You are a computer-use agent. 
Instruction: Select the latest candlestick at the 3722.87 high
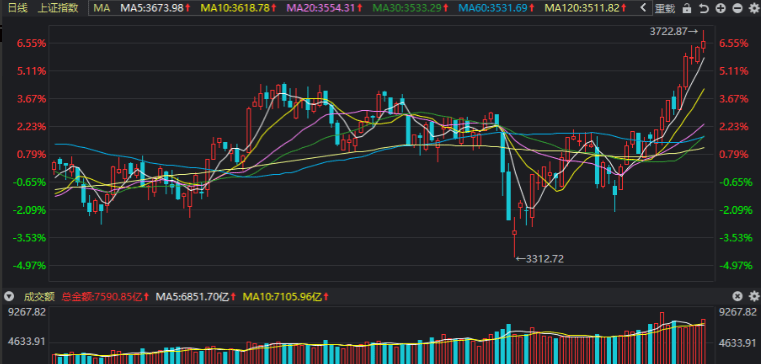tap(703, 42)
